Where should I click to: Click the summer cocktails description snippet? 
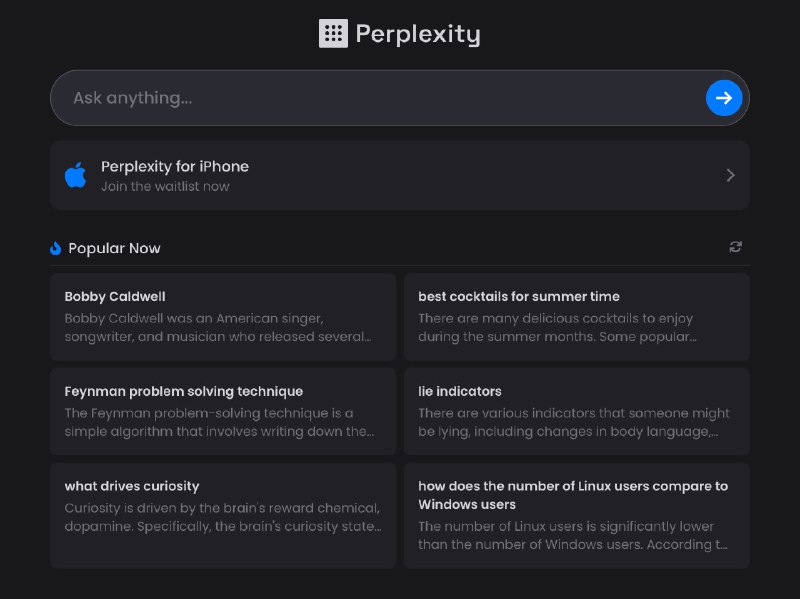556,328
